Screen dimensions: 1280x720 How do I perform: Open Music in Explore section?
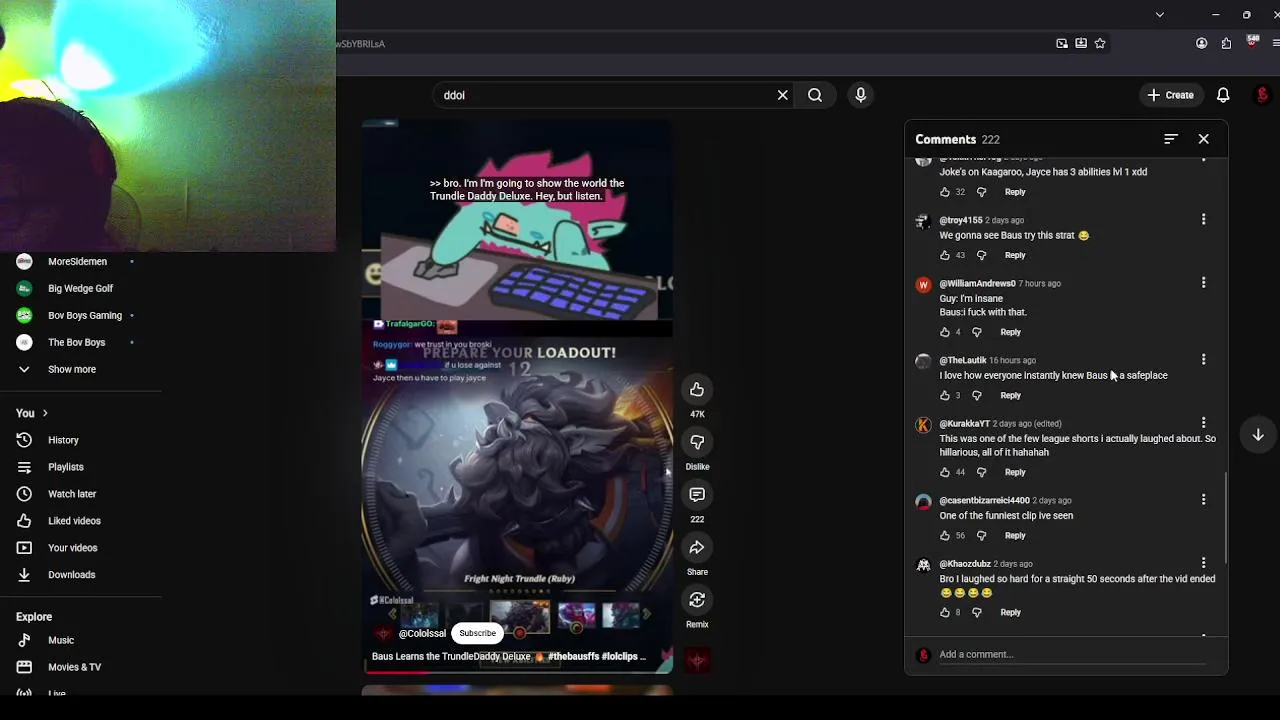tap(60, 640)
